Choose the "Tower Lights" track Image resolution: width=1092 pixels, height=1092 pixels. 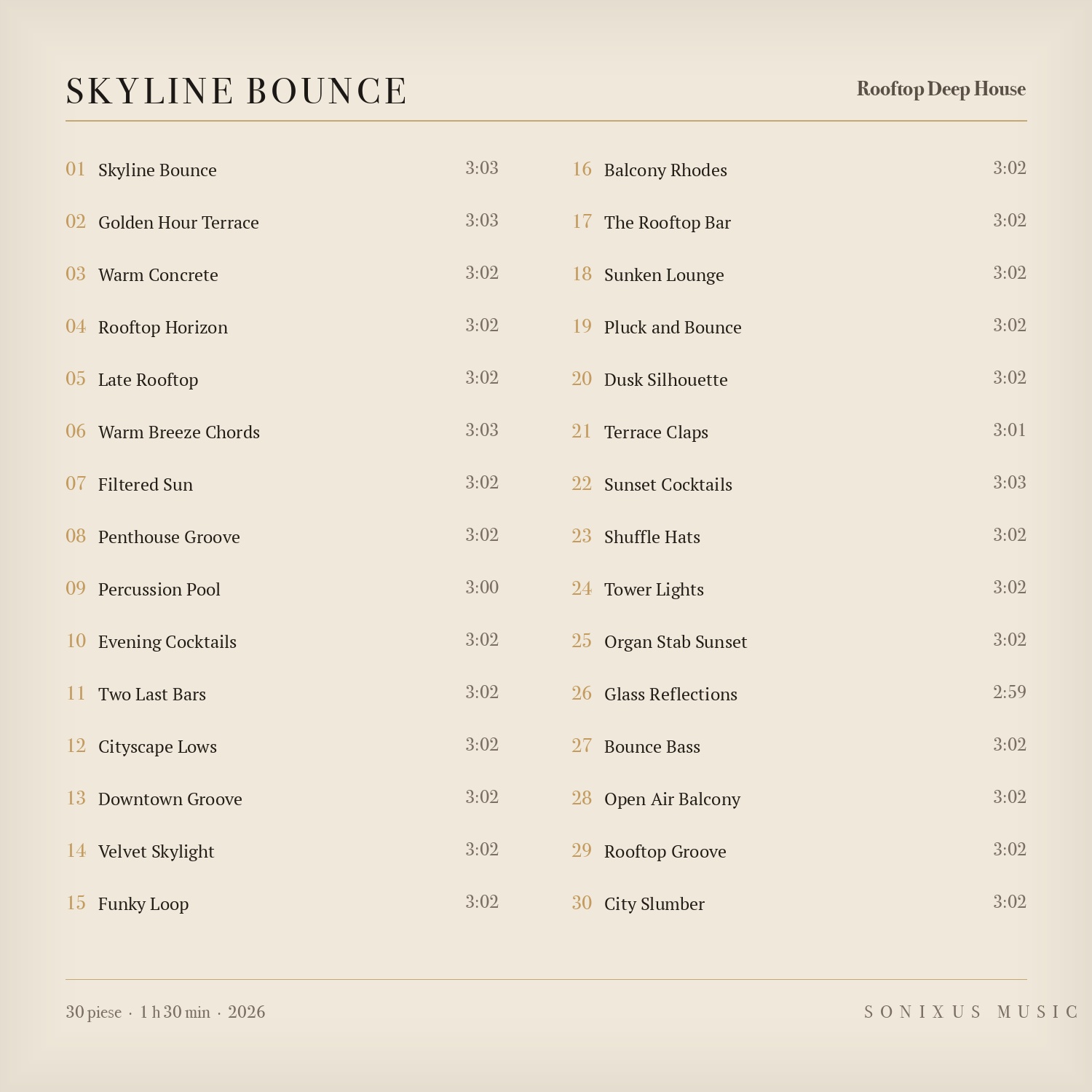(x=654, y=590)
